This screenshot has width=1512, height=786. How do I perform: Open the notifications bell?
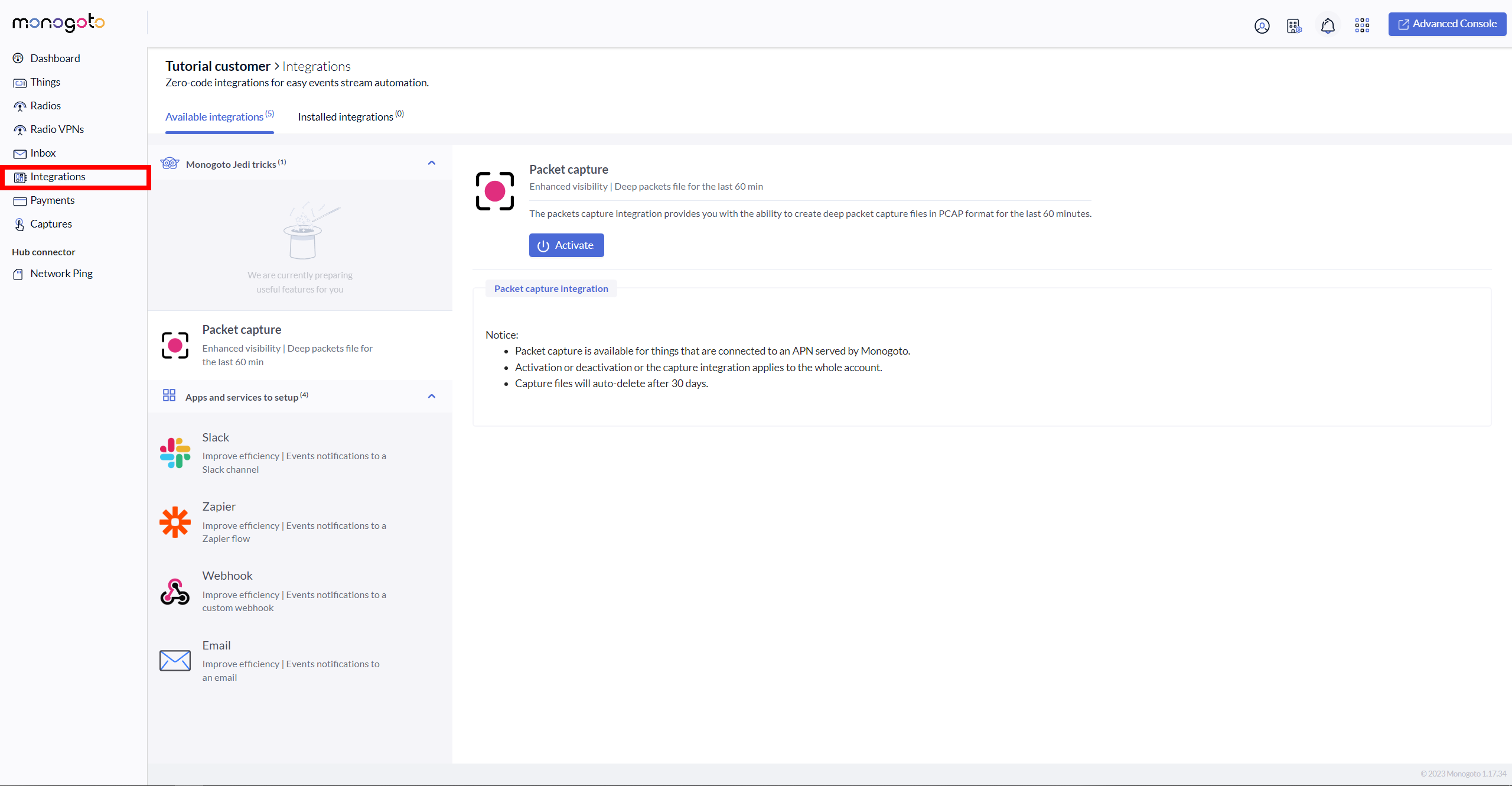(x=1328, y=26)
